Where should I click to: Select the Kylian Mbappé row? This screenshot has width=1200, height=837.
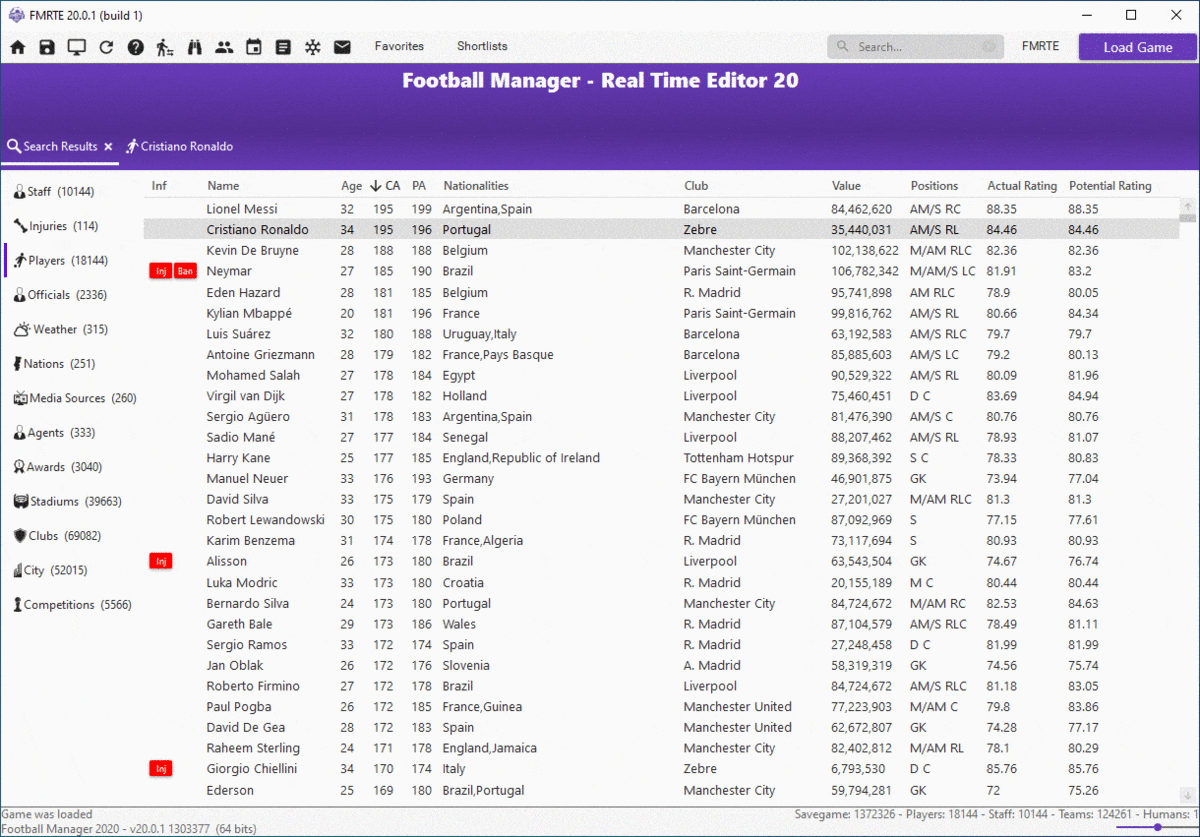pyautogui.click(x=661, y=313)
